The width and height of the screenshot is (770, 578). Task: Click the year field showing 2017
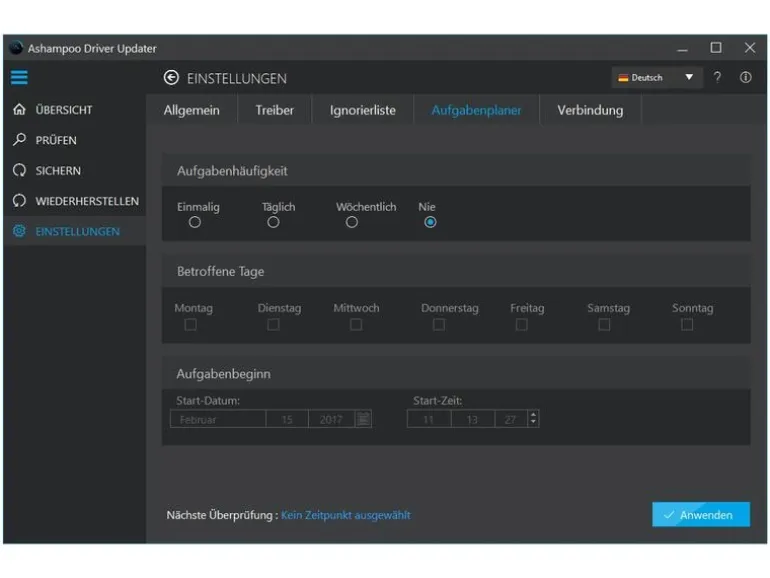(331, 419)
